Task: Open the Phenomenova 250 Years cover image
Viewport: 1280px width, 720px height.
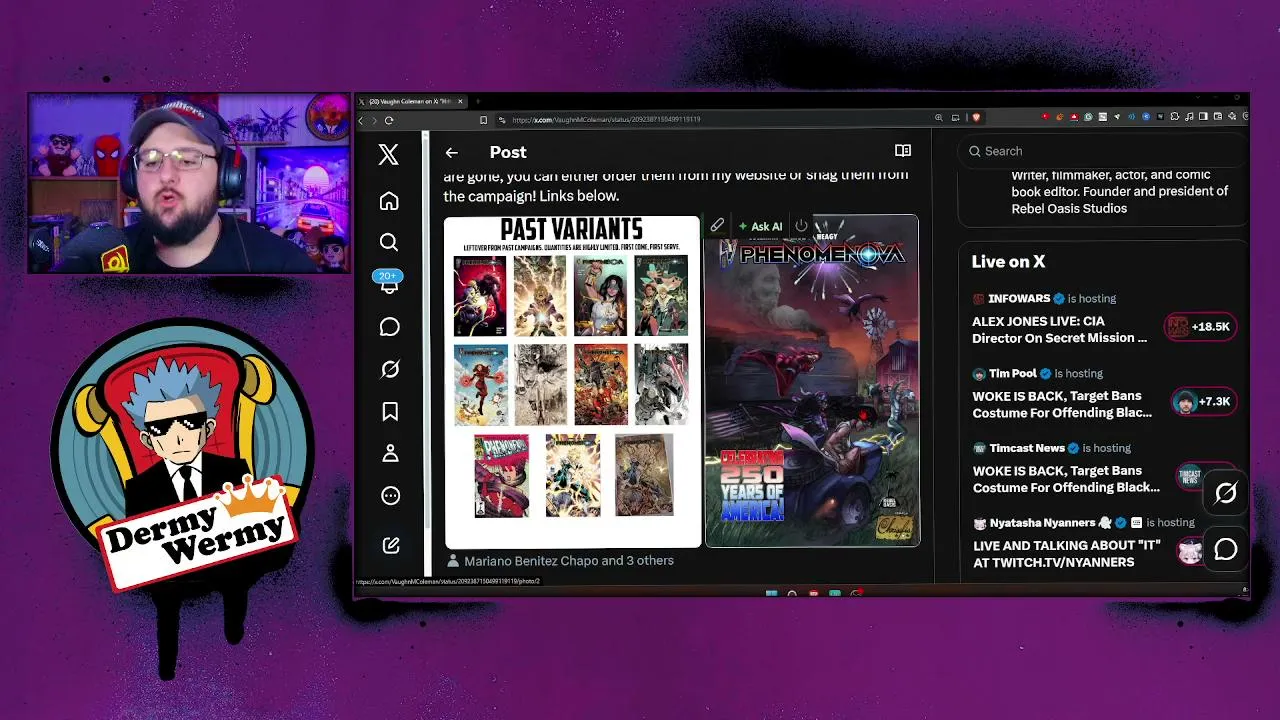Action: 812,381
